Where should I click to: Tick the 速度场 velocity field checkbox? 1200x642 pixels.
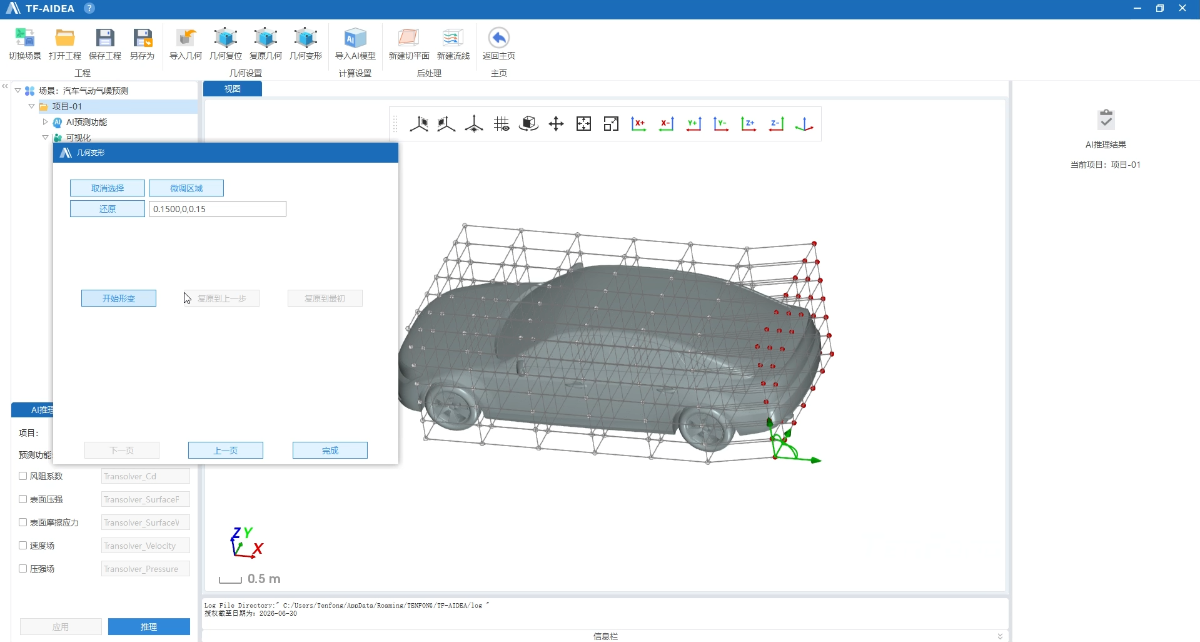pyautogui.click(x=23, y=545)
